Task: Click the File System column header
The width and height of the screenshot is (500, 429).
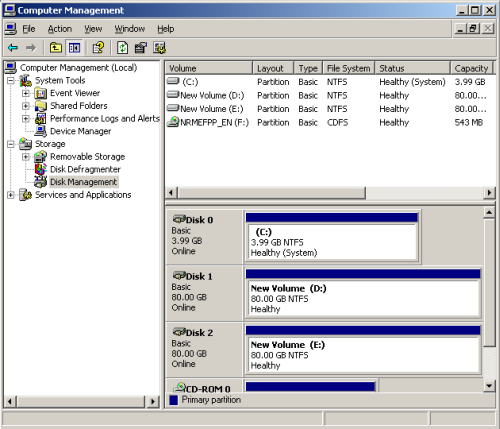Action: pos(349,68)
